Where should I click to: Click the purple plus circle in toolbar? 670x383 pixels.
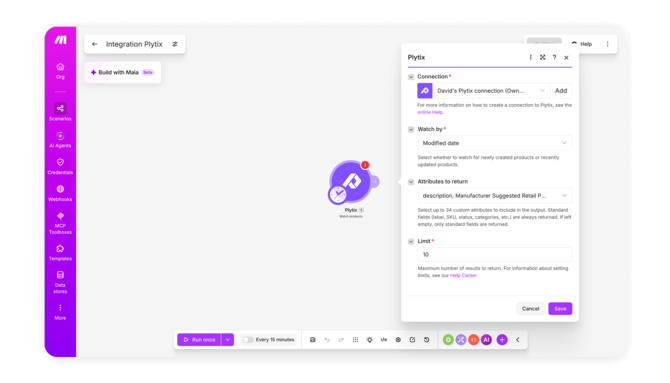502,340
